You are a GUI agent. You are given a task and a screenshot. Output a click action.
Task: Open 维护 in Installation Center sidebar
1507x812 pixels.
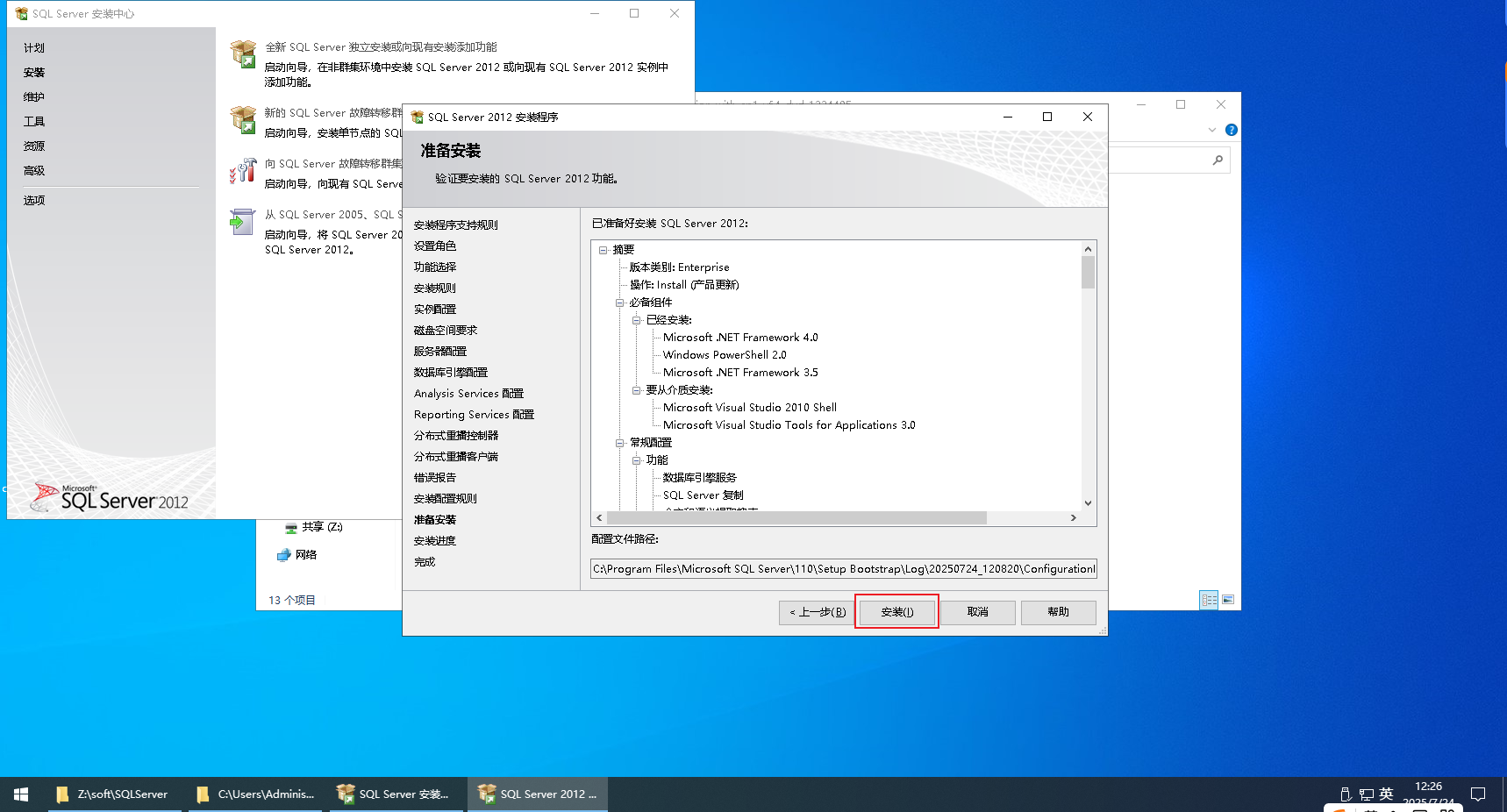click(34, 97)
